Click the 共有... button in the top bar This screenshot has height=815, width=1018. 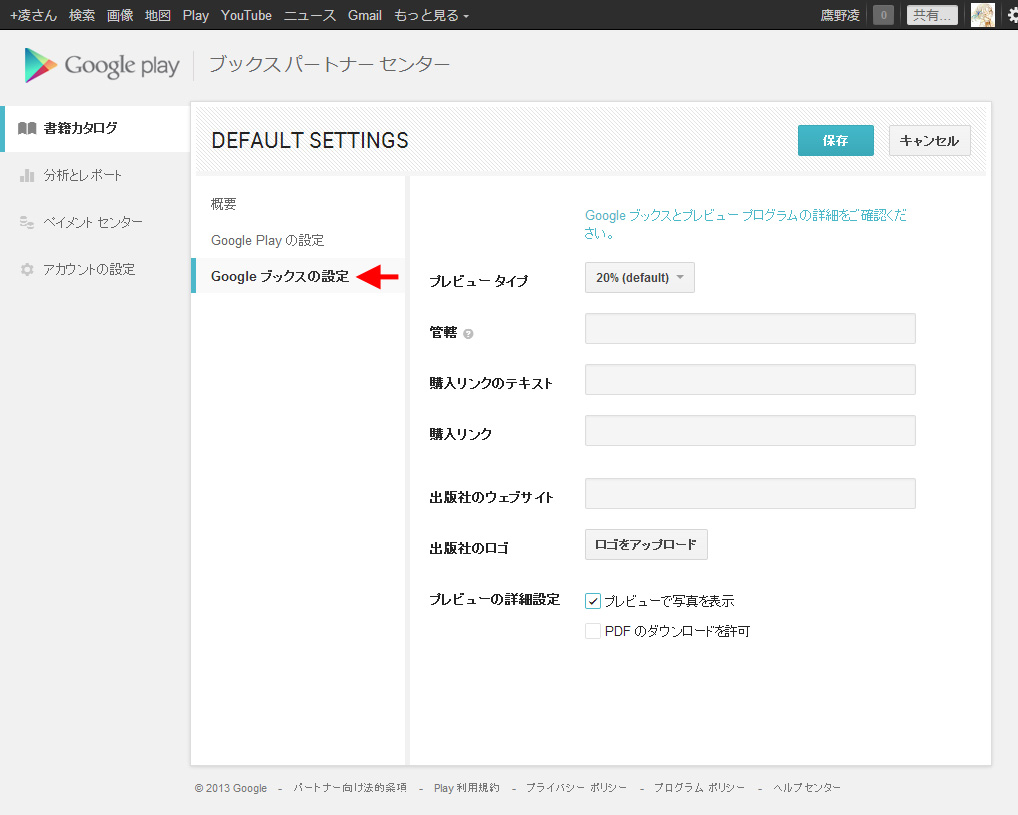tap(932, 15)
